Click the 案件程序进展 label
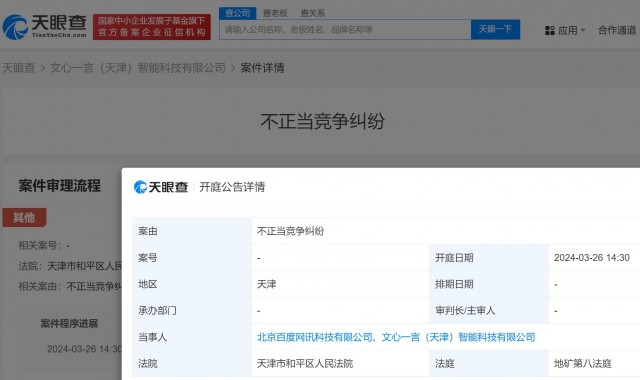Image resolution: width=640 pixels, height=380 pixels. (69, 324)
